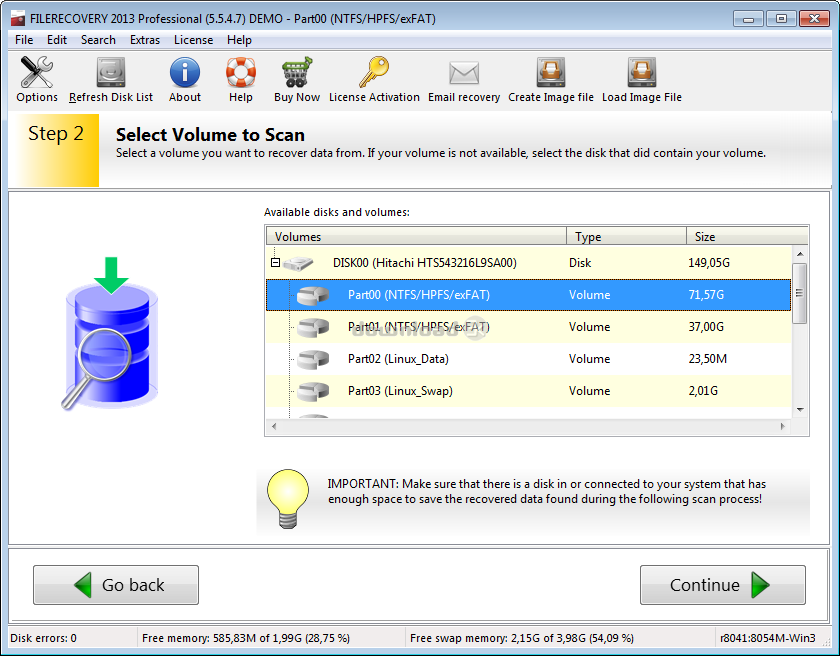Click the Continue button
840x656 pixels.
[x=723, y=585]
